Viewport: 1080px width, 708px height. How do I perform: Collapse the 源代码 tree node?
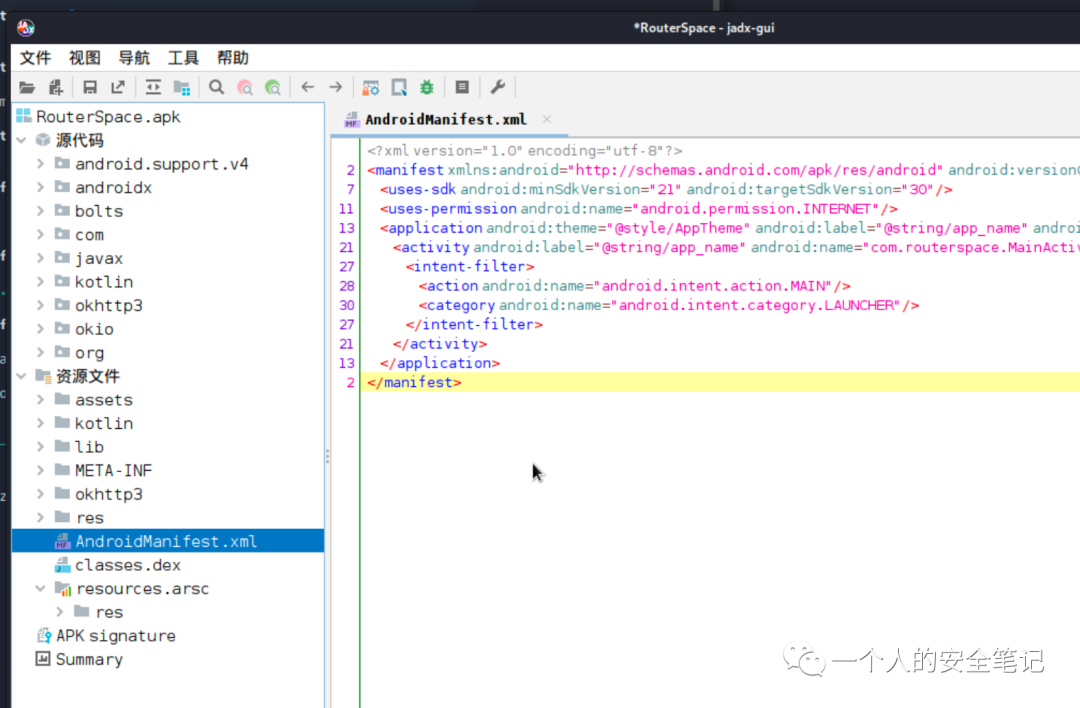(x=21, y=140)
